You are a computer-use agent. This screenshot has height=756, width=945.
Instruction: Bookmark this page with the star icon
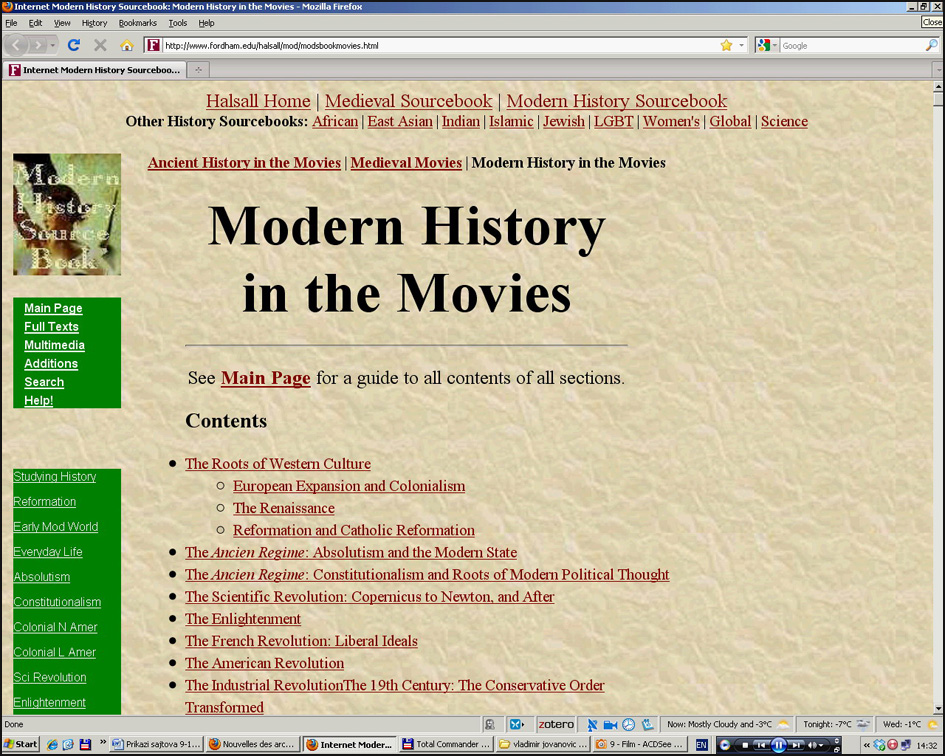pos(726,45)
